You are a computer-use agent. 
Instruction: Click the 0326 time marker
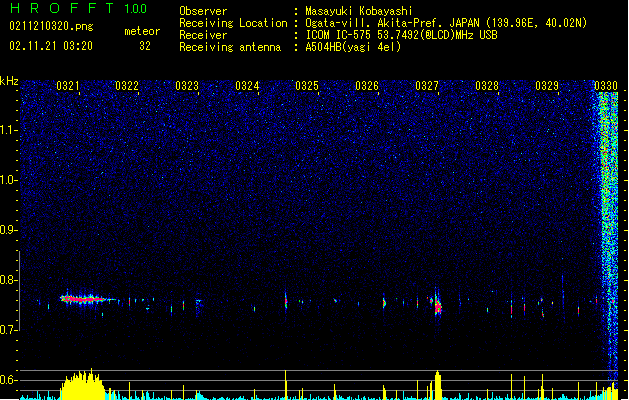pos(367,86)
